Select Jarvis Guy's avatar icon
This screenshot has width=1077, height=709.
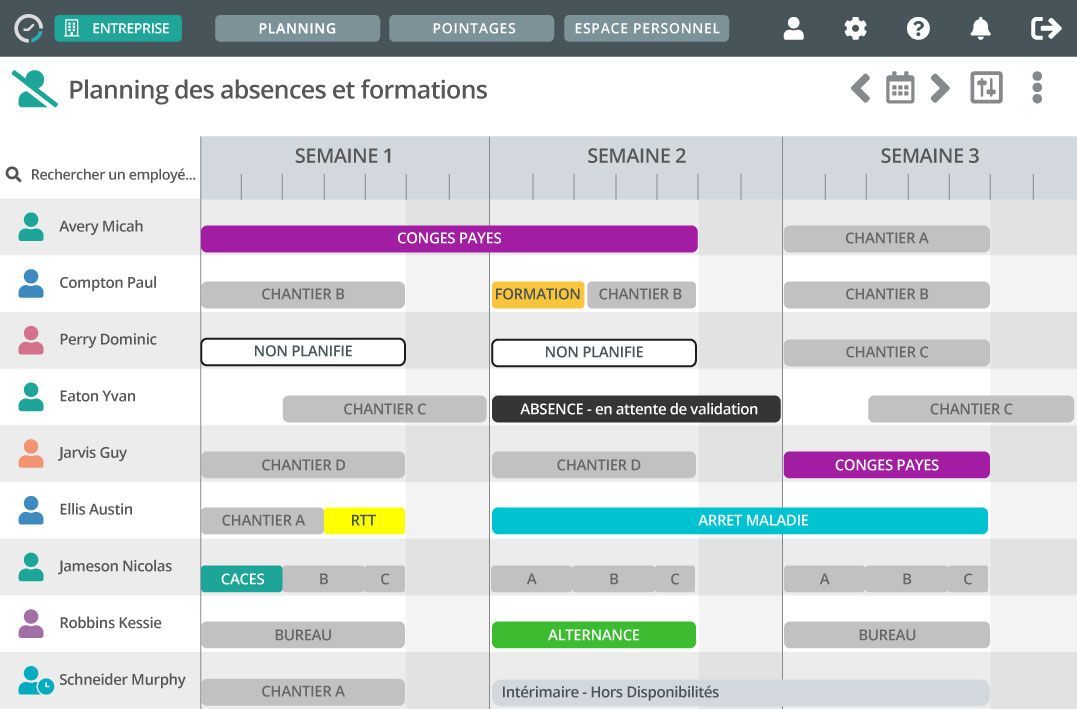[31, 453]
